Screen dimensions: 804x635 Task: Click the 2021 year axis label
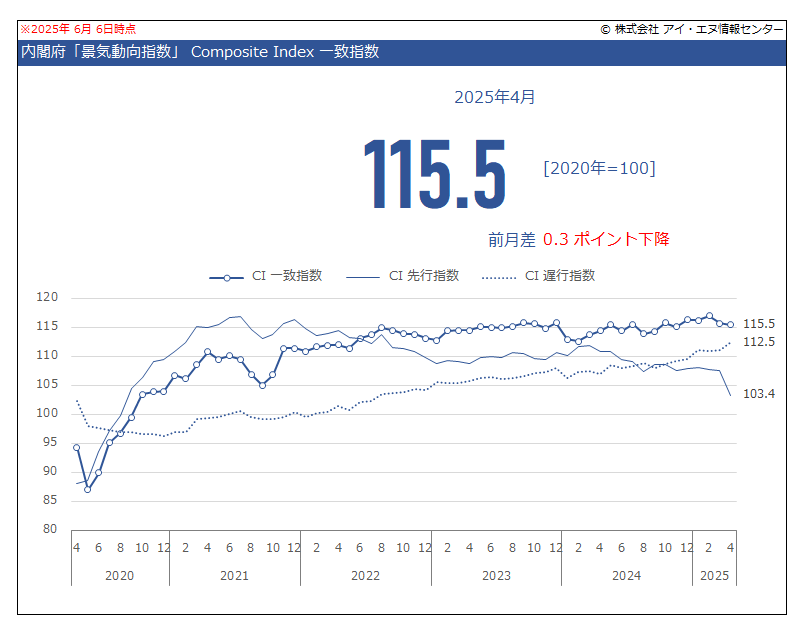[x=234, y=576]
